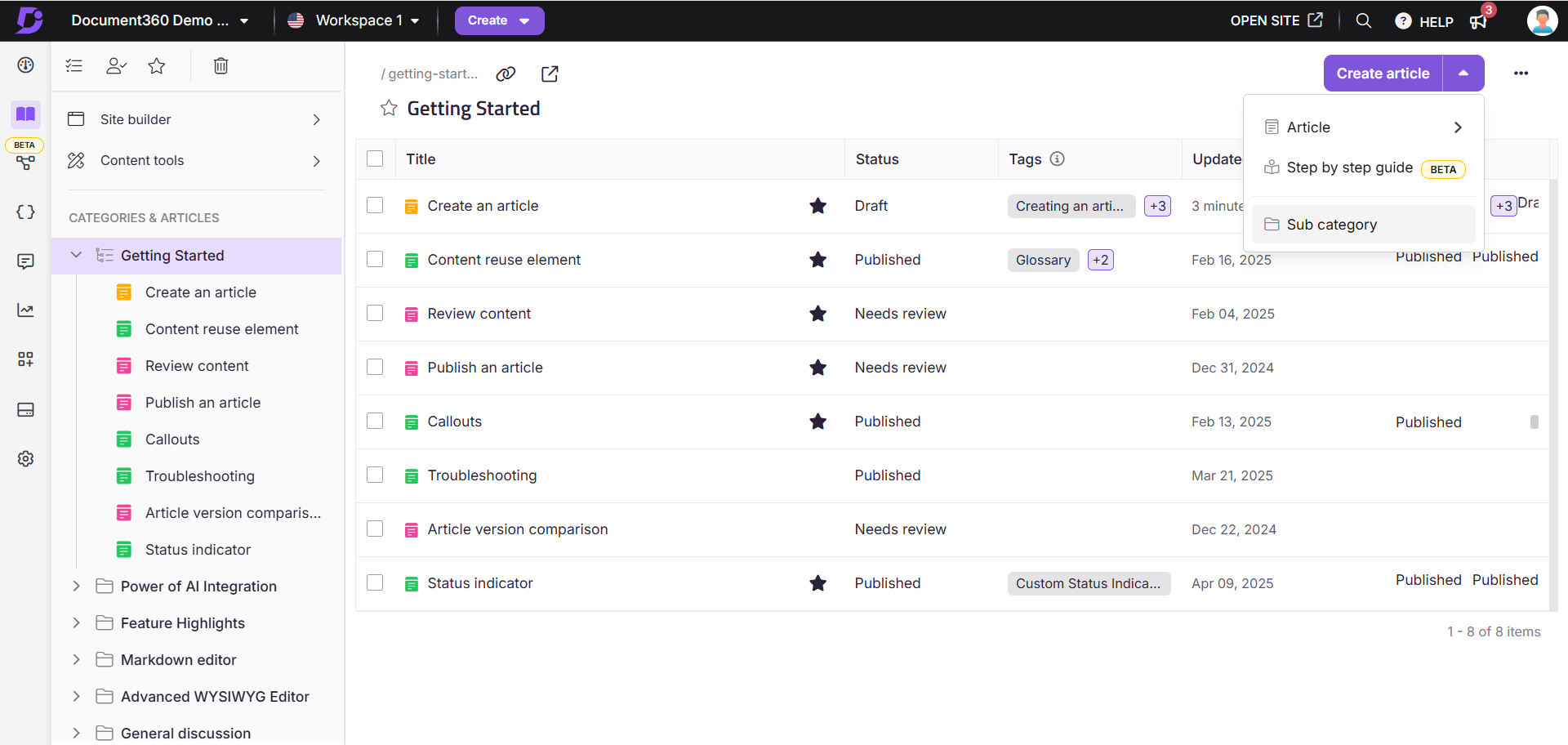Click the HELP button

click(x=1424, y=21)
